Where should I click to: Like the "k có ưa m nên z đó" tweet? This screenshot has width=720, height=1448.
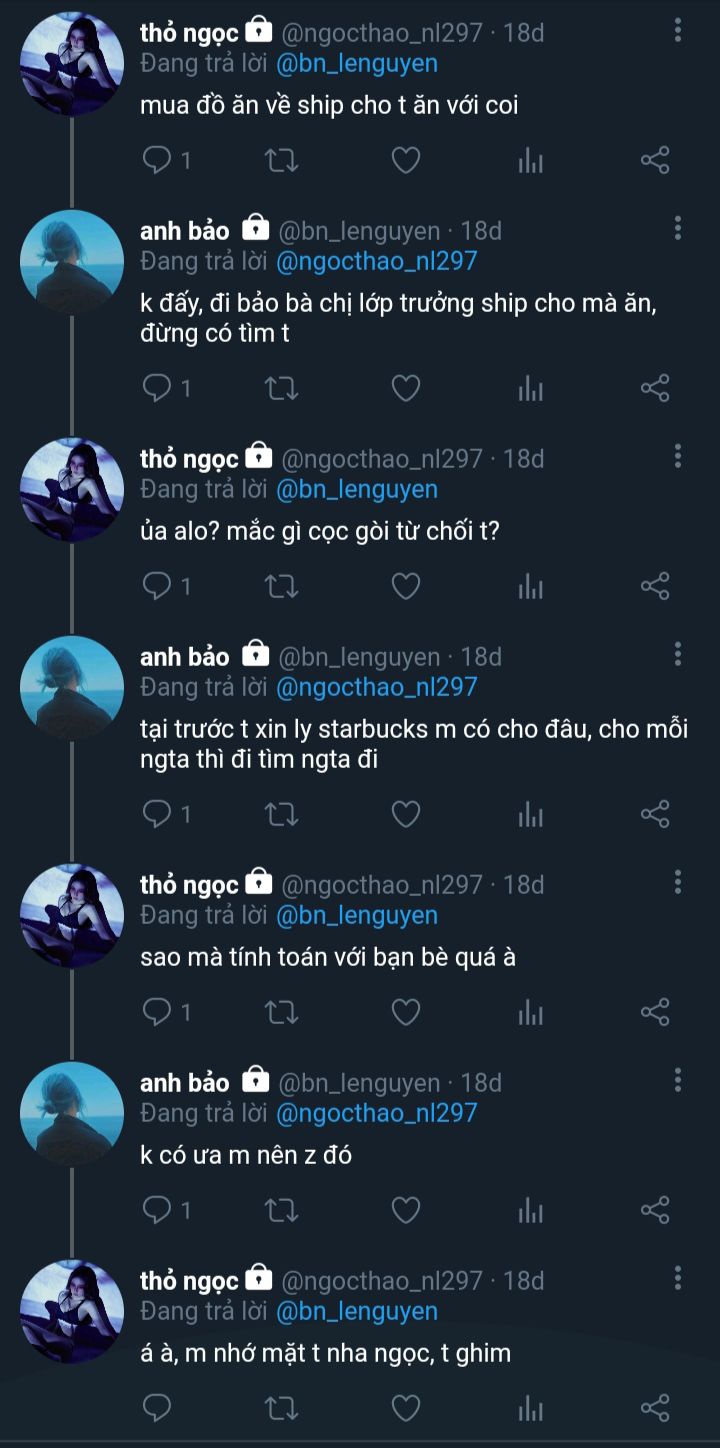tap(405, 1210)
